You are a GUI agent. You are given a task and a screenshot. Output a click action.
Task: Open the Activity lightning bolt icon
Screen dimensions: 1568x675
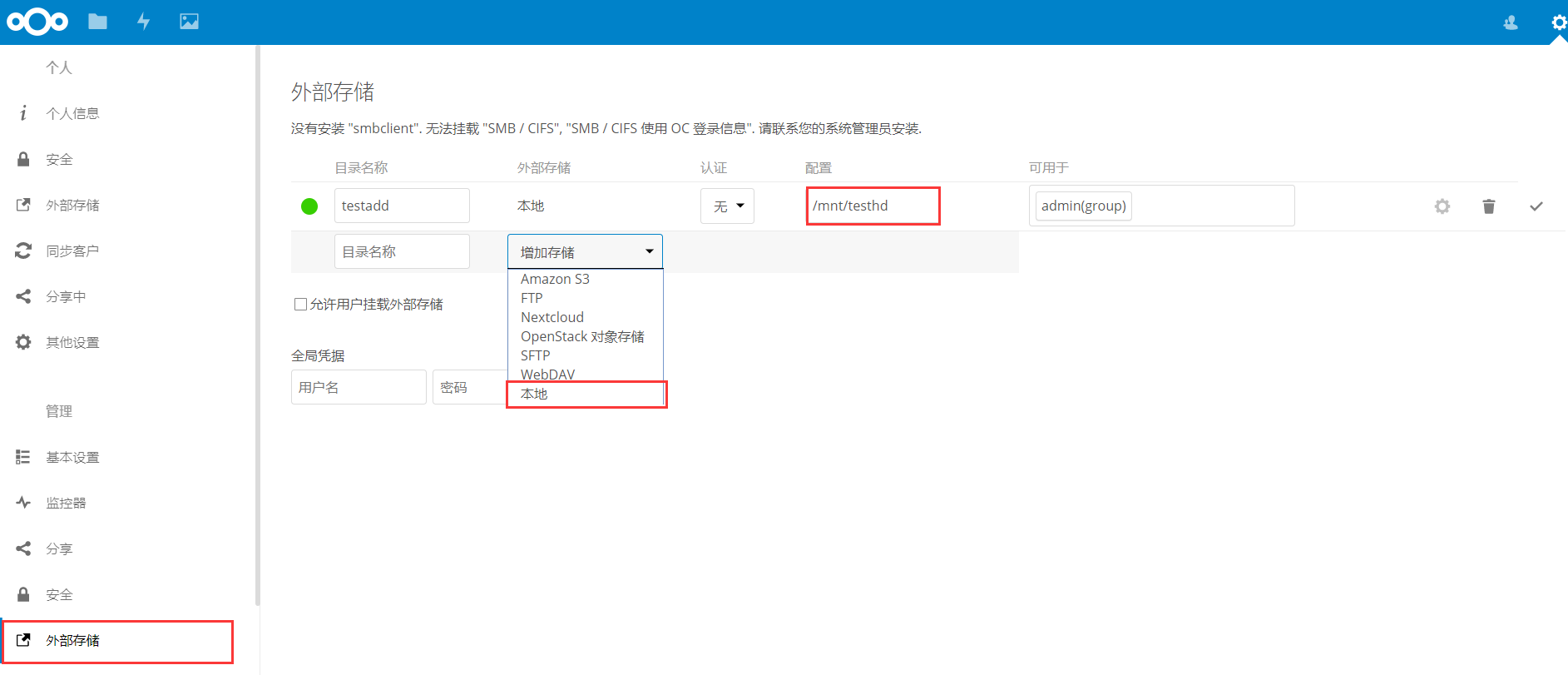[144, 22]
